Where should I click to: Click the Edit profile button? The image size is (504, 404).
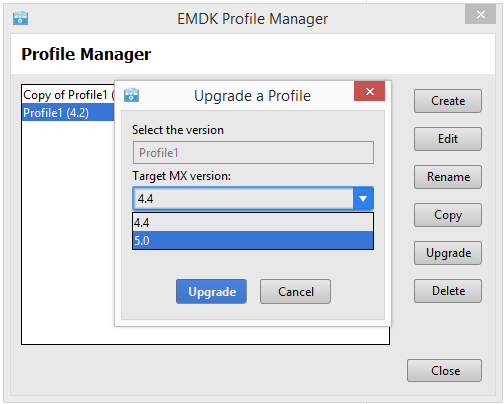[448, 139]
